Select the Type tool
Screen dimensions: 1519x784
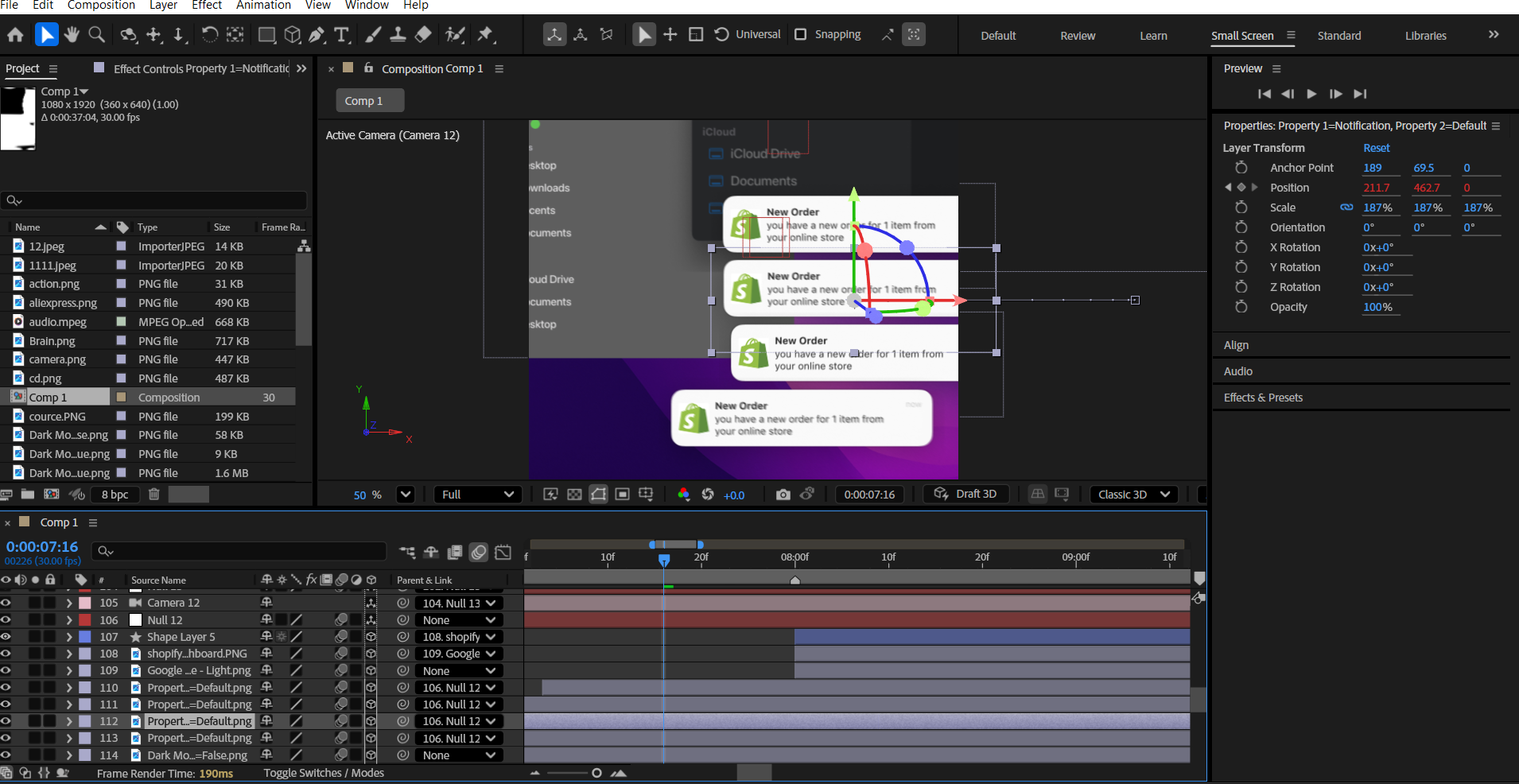[342, 34]
